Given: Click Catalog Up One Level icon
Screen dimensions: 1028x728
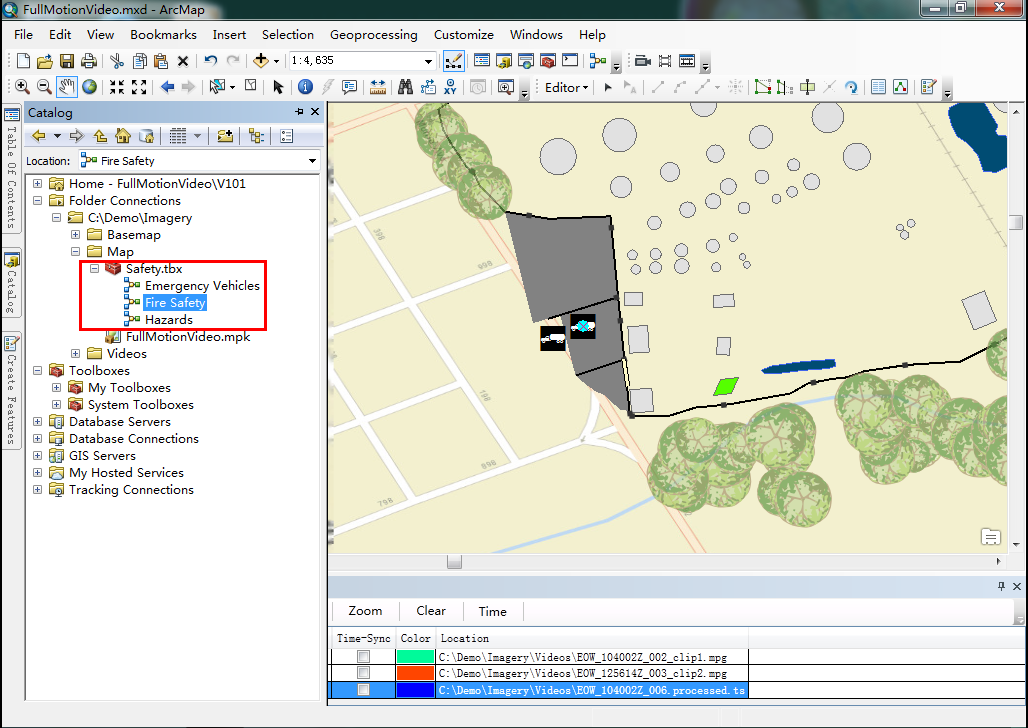Looking at the screenshot, I should [100, 136].
